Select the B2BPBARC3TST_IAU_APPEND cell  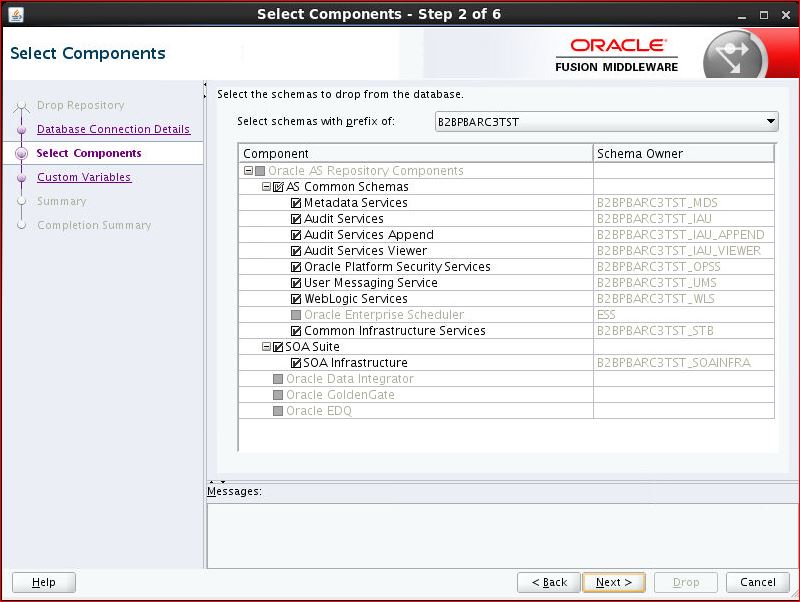[x=684, y=235]
